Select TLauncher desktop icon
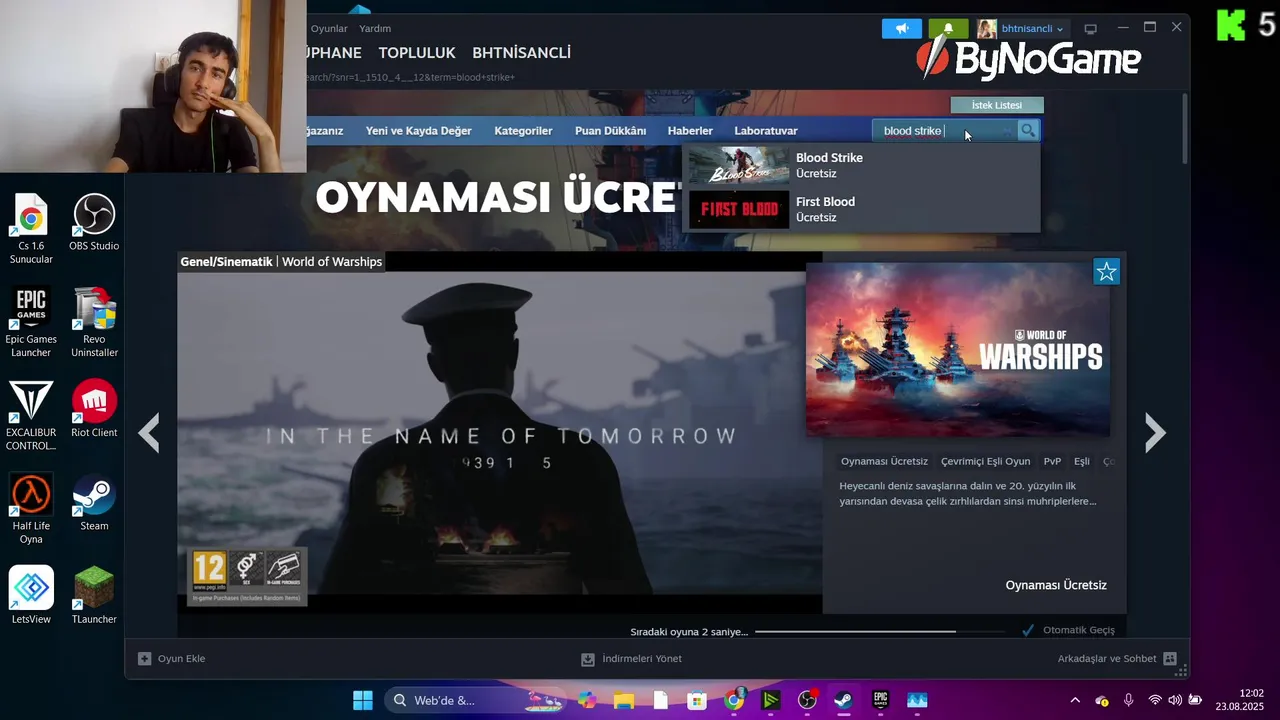This screenshot has height=720, width=1280. pos(94,595)
